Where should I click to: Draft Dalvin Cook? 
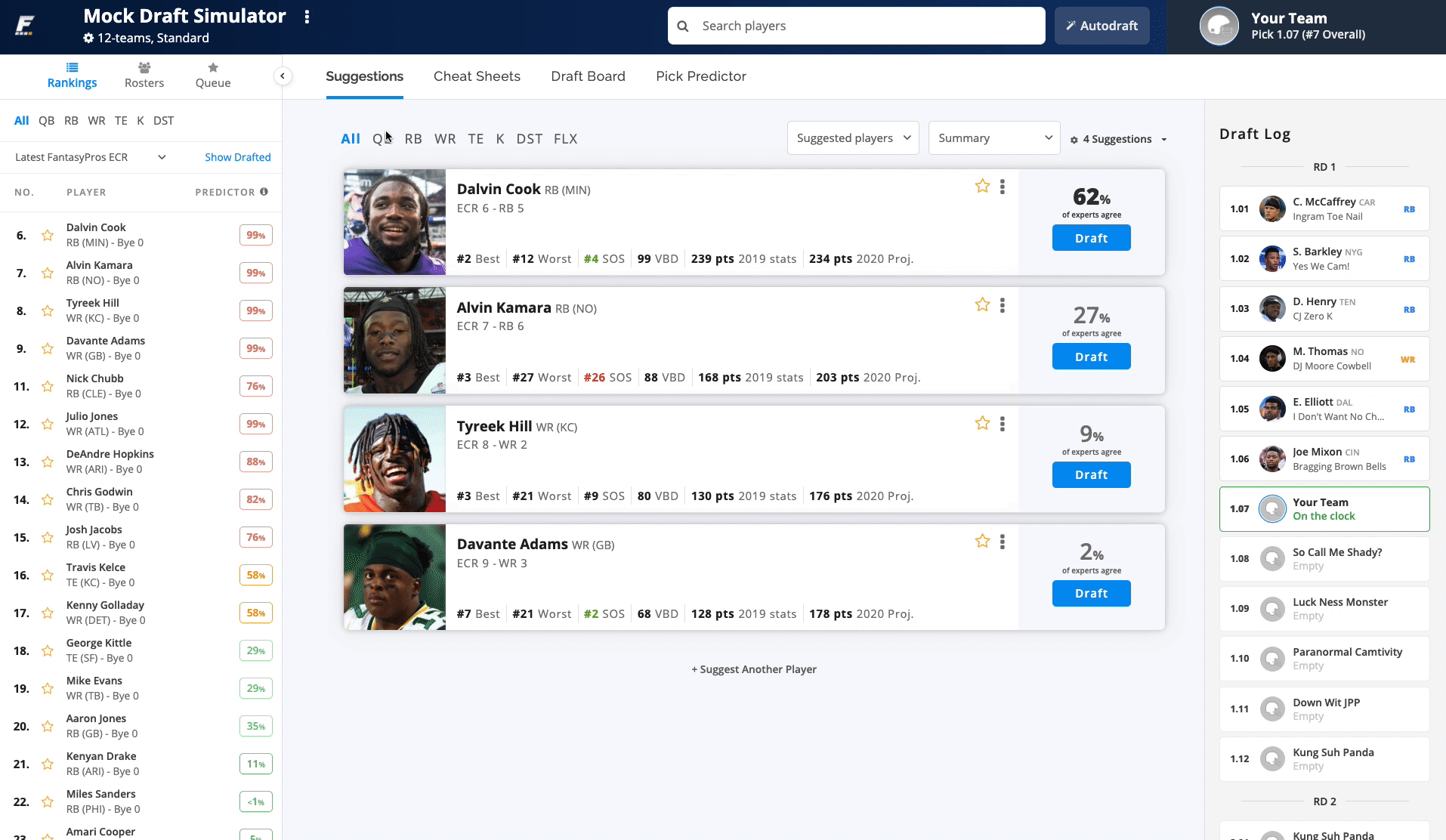1092,238
